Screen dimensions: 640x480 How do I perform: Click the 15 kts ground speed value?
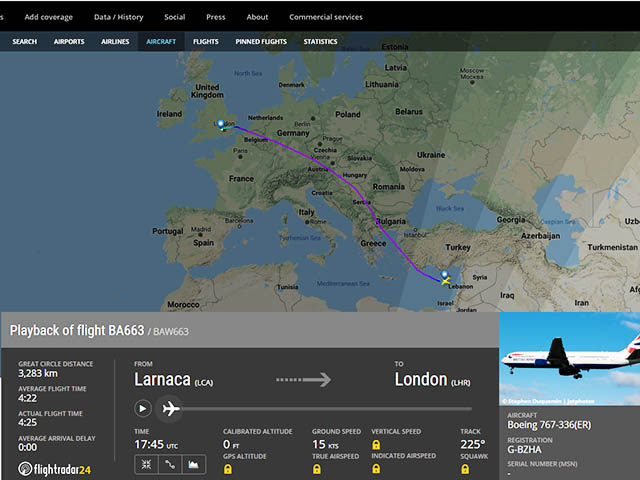(325, 444)
